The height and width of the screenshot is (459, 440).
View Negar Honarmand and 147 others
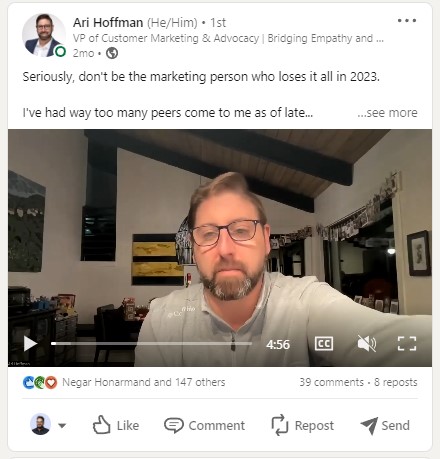144,382
